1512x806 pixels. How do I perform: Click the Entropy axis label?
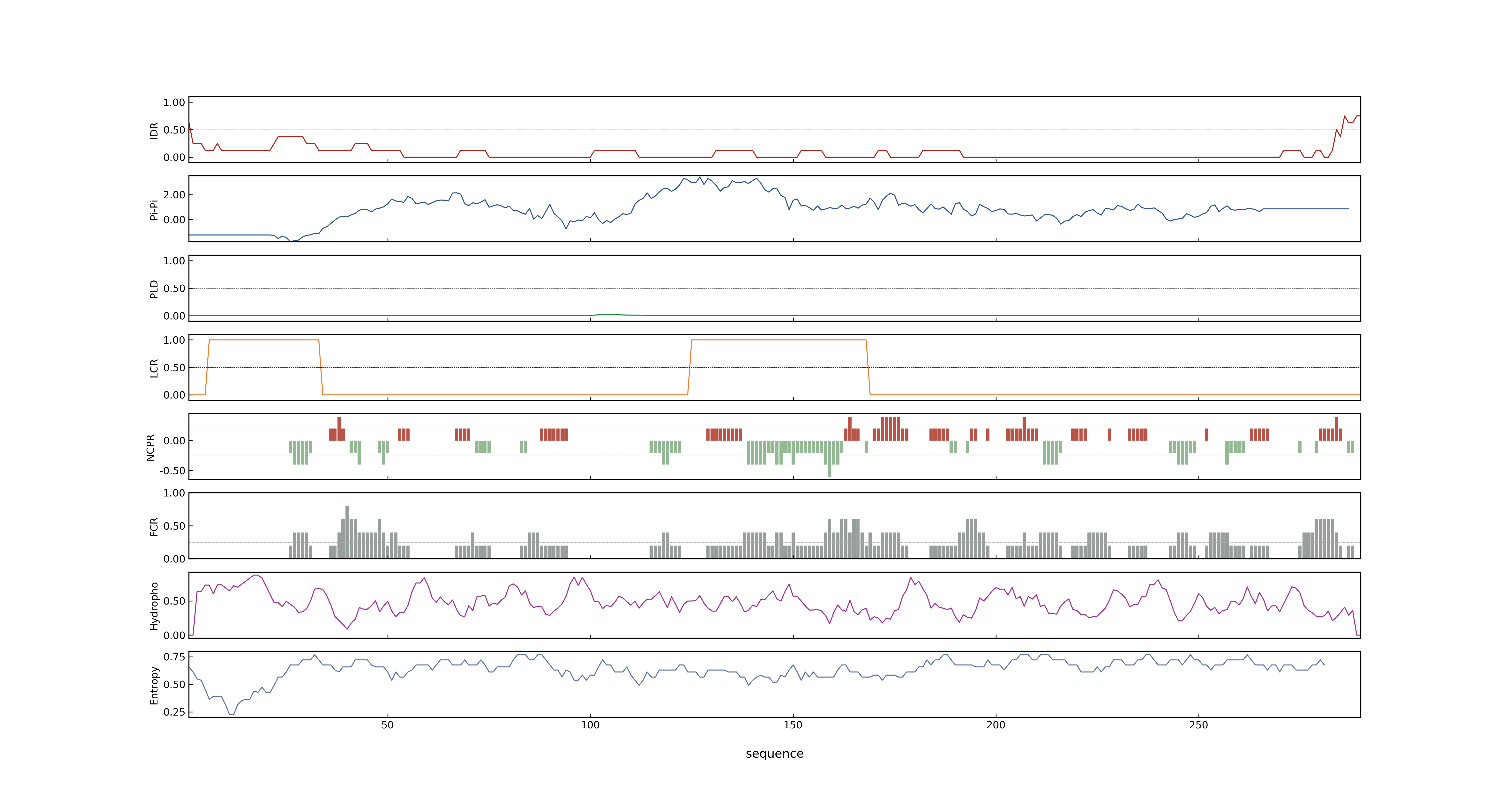coord(154,685)
